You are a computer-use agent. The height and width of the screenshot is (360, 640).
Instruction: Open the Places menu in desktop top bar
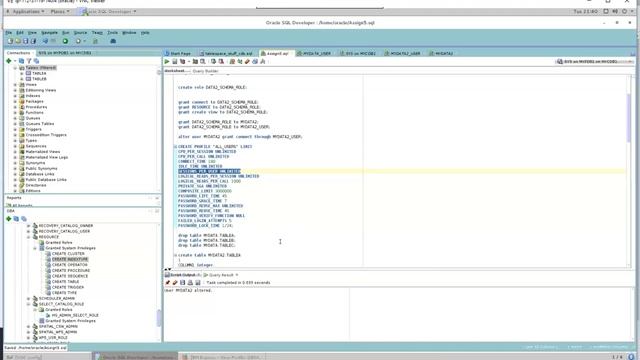(x=60, y=11)
